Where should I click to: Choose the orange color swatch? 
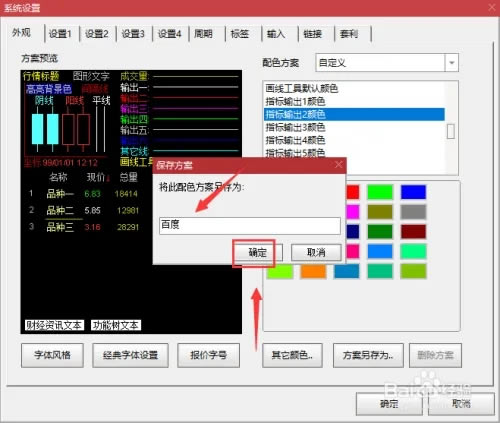[313, 271]
